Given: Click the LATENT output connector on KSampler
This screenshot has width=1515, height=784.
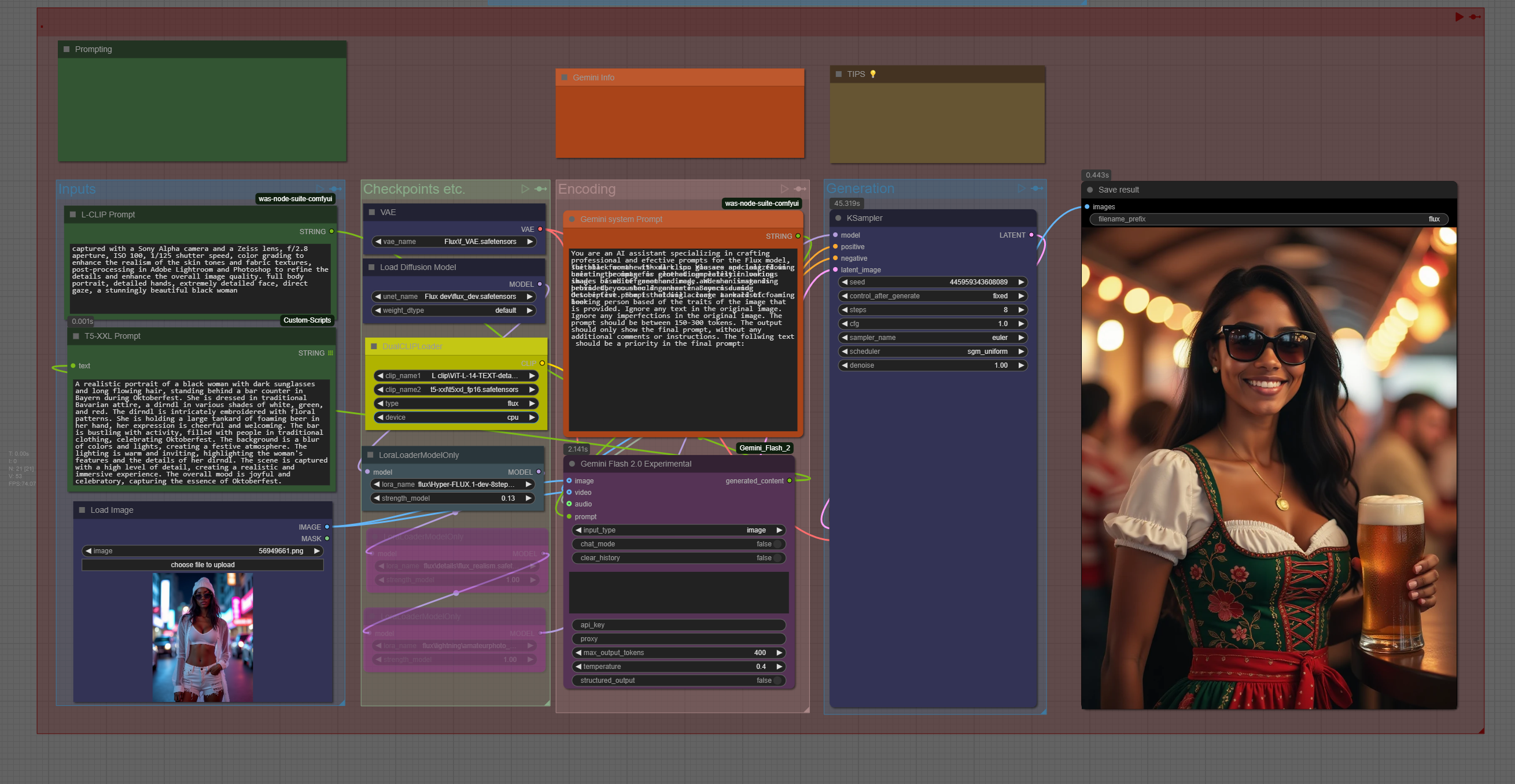Looking at the screenshot, I should 1031,235.
